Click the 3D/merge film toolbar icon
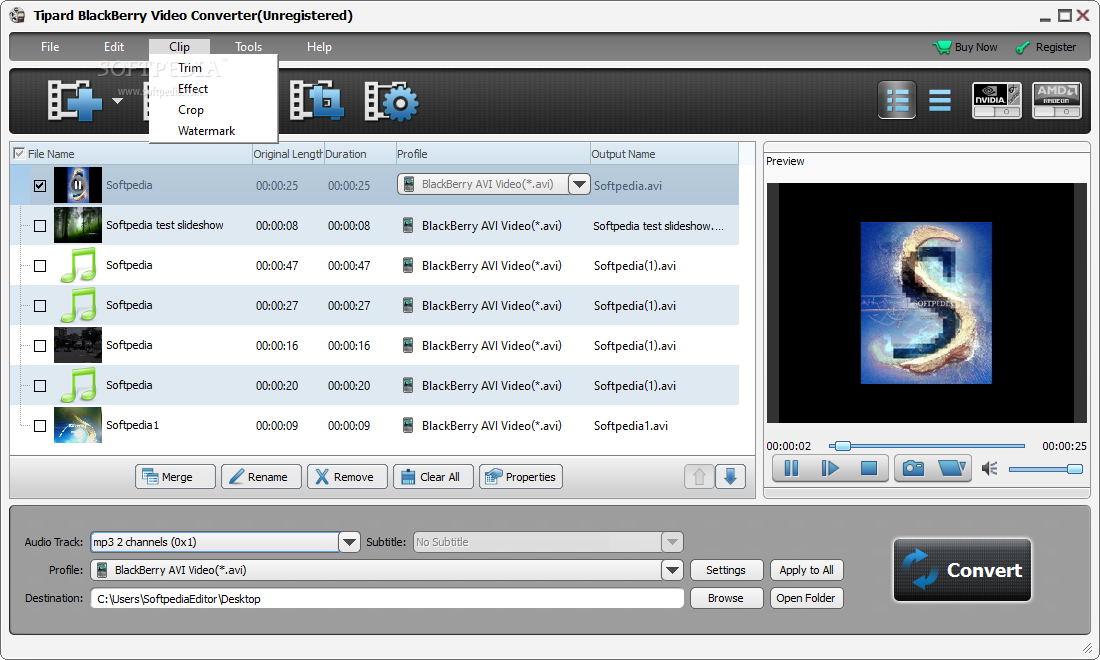The image size is (1100, 660). (316, 100)
